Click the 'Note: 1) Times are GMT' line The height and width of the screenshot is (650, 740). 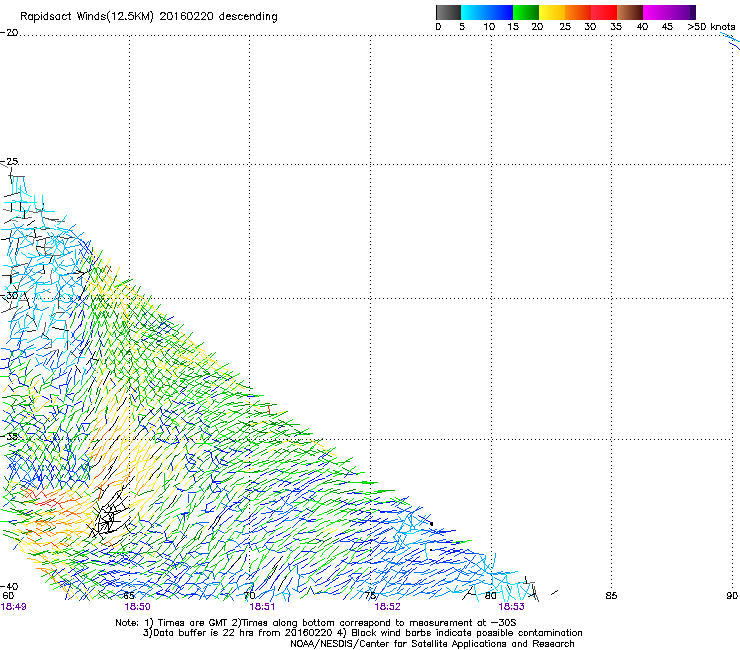tap(316, 623)
